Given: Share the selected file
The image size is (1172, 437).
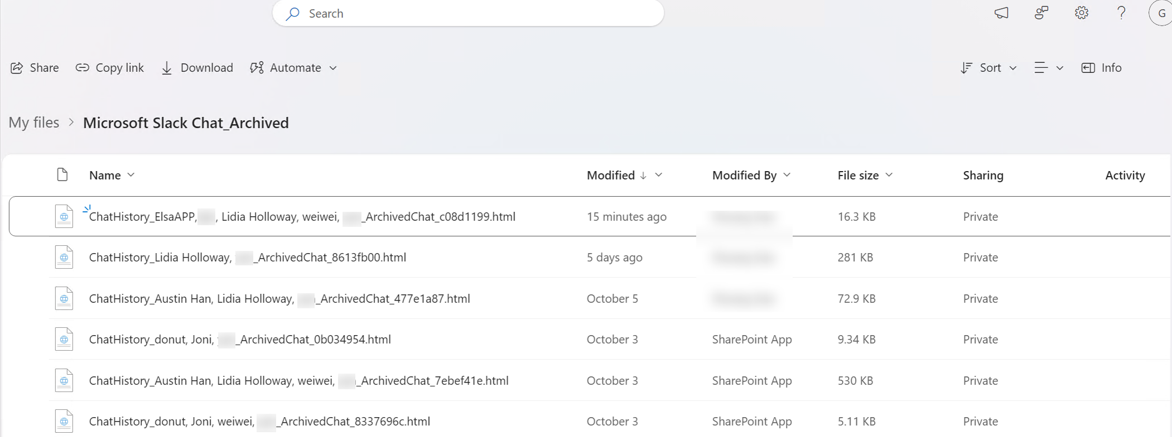Looking at the screenshot, I should (x=34, y=68).
